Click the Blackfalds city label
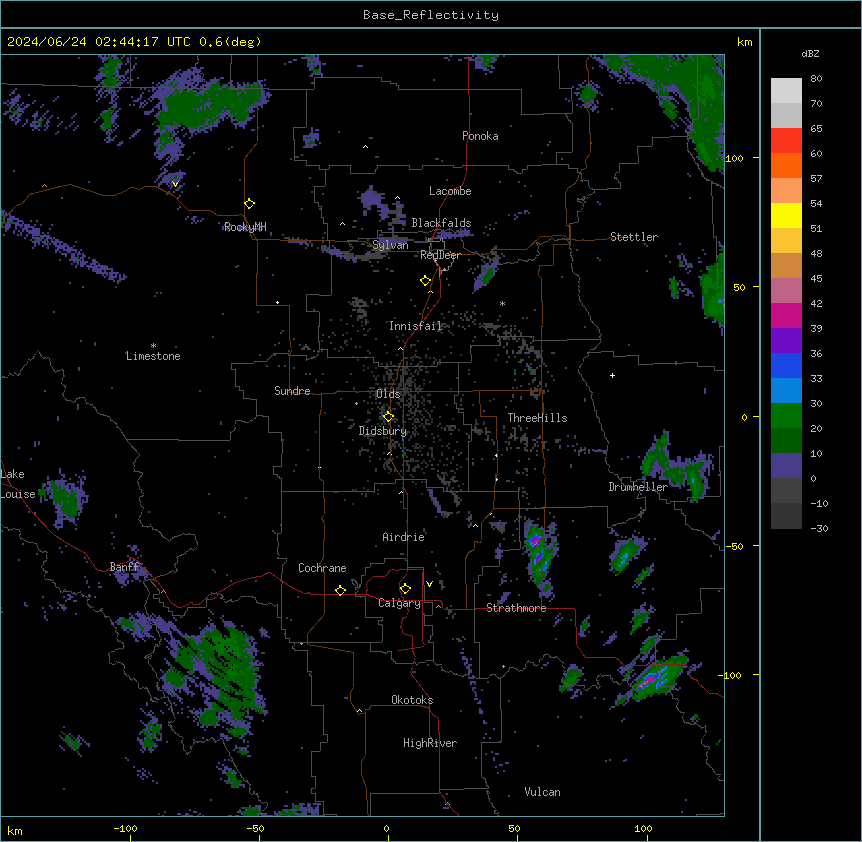Screen dimensions: 862x842 (441, 223)
